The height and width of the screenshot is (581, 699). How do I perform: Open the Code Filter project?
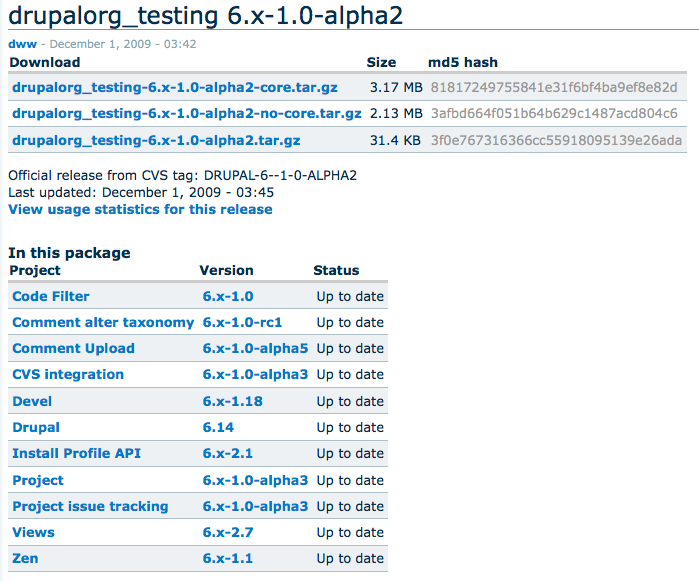(51, 297)
